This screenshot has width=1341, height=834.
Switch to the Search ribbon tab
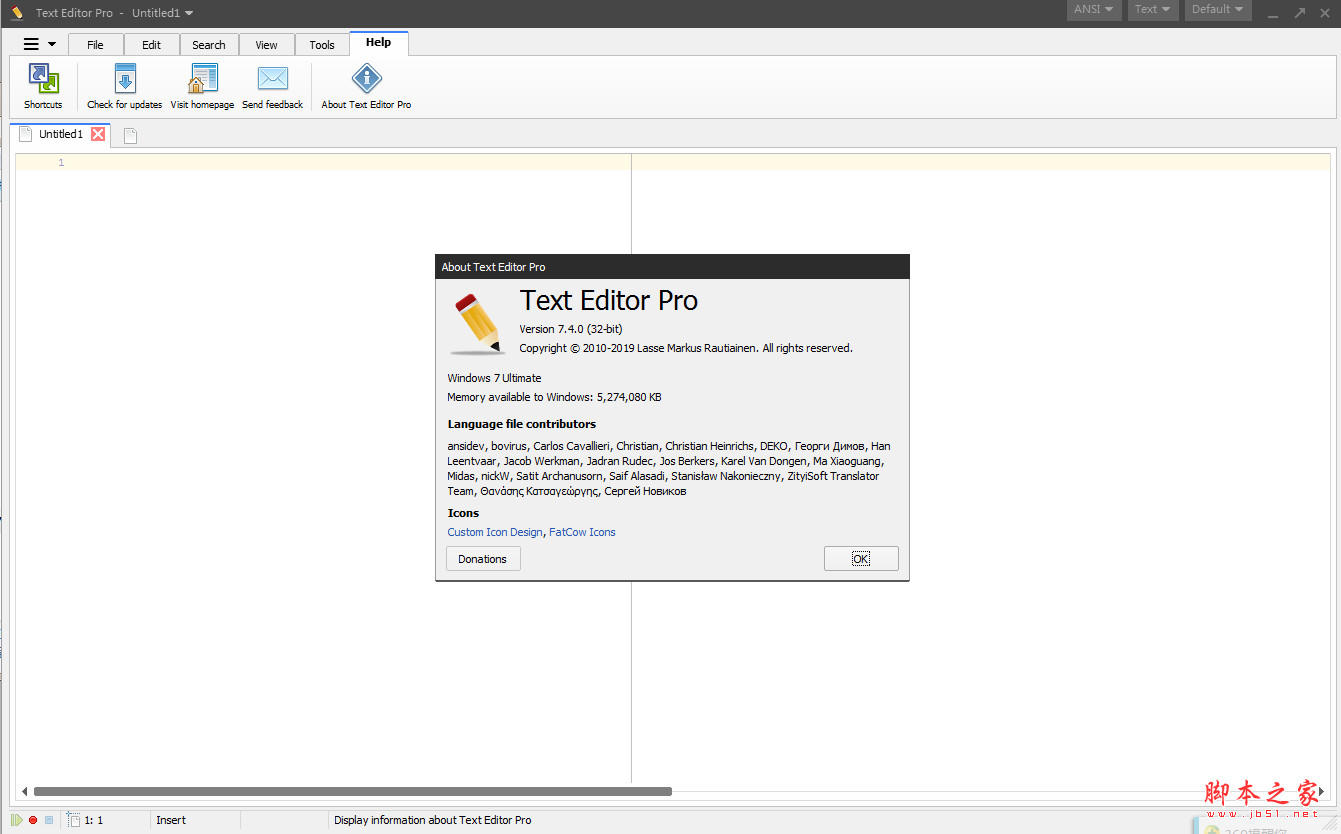(x=209, y=45)
